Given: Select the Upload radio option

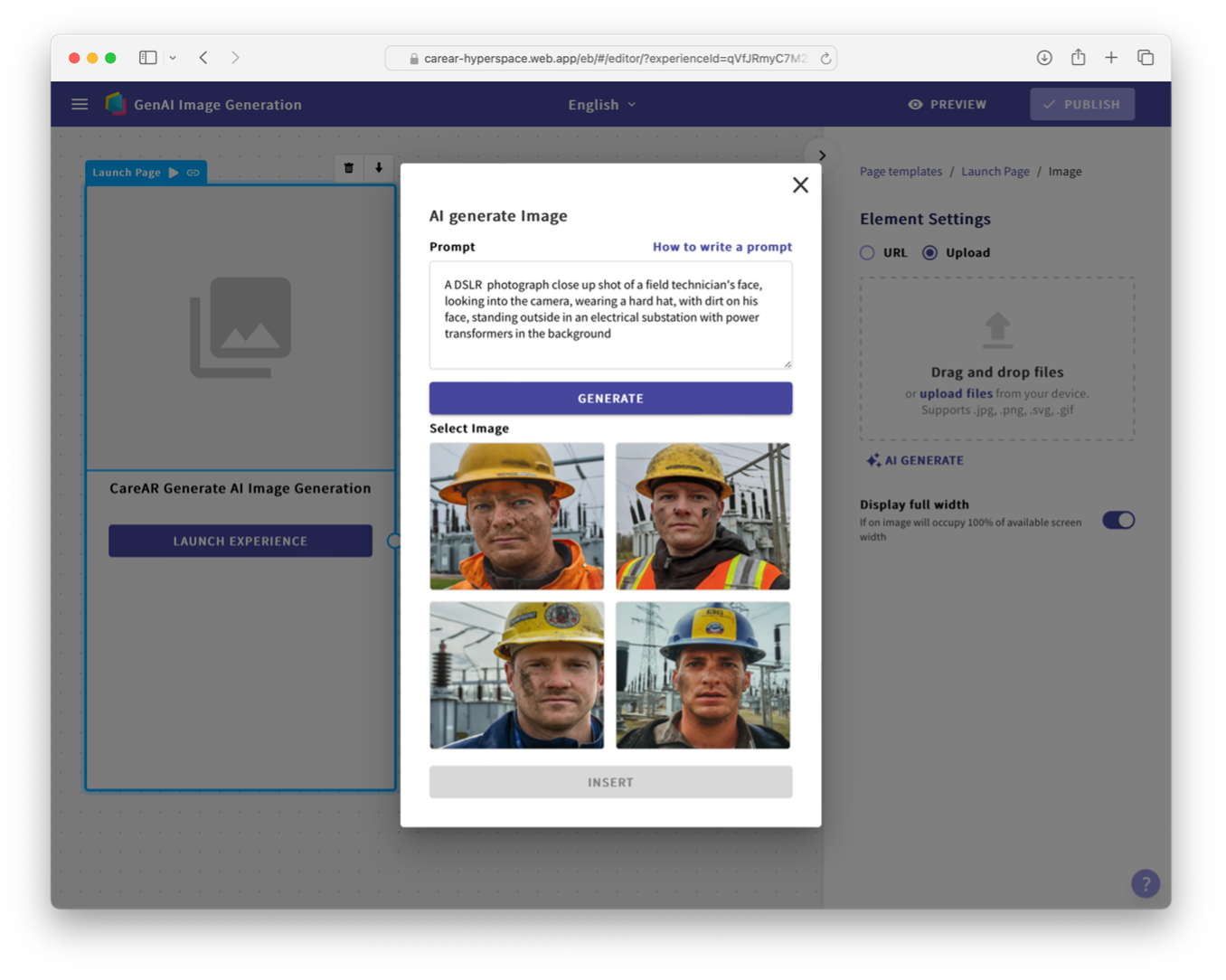Looking at the screenshot, I should click(929, 253).
